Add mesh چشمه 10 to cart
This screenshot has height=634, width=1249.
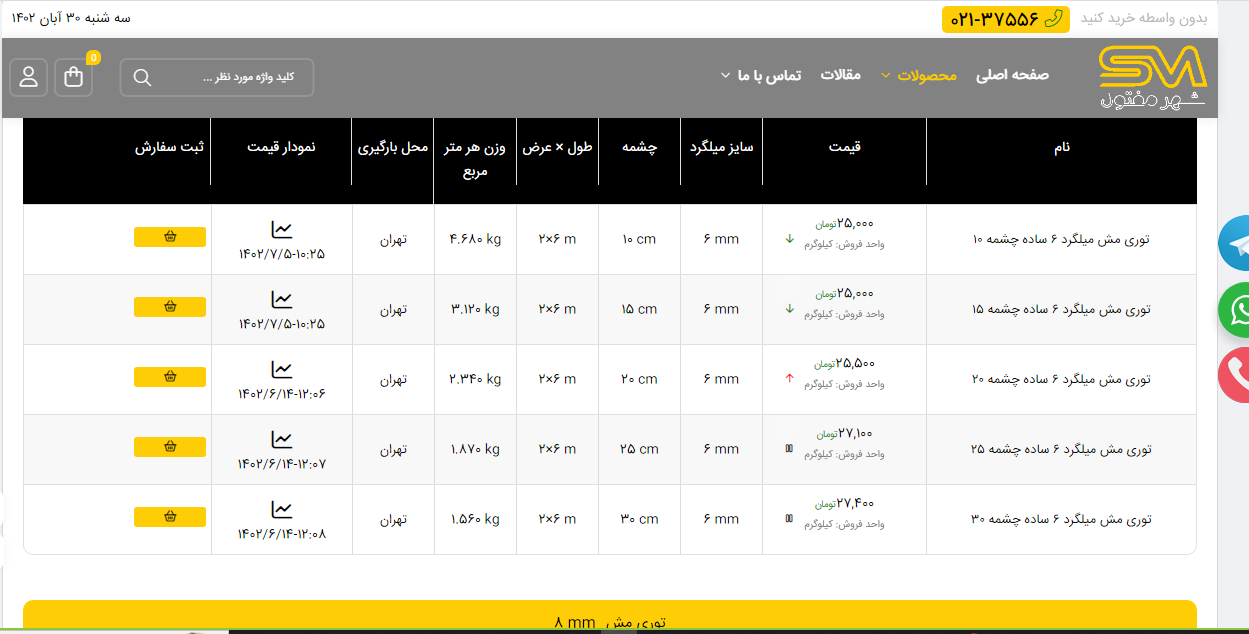[170, 237]
